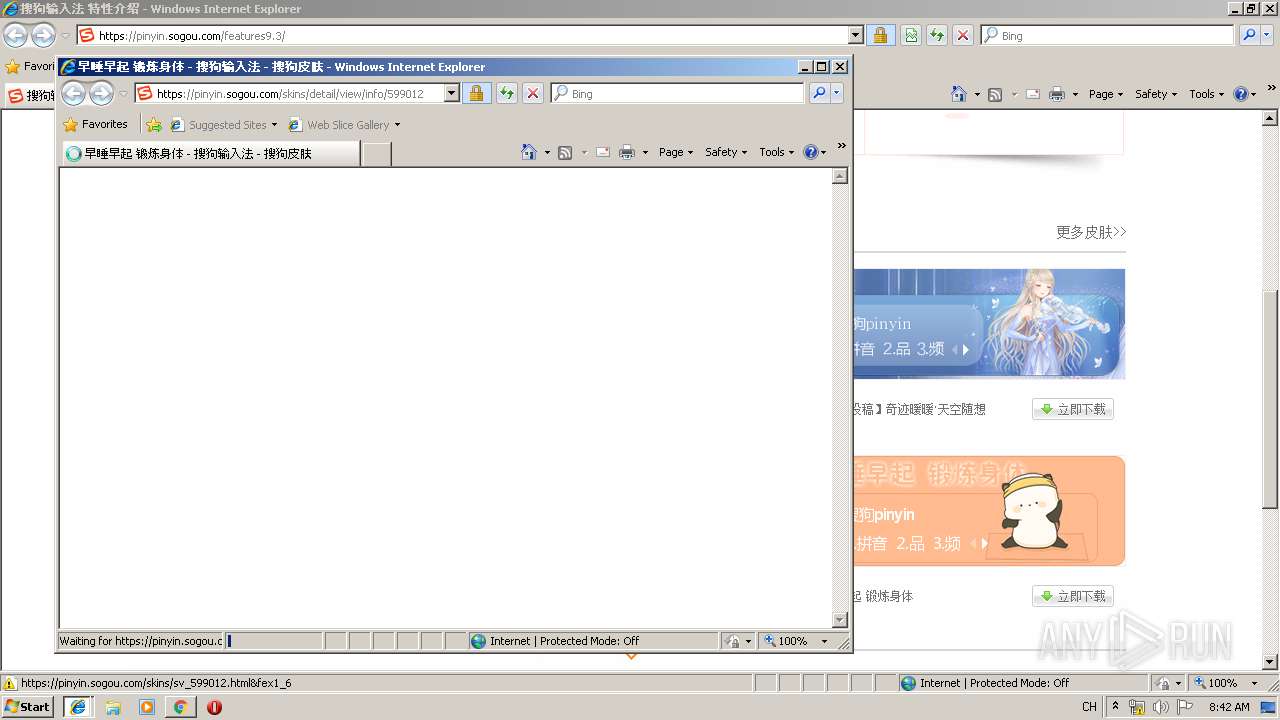Click 立即下载 button for 锻炼身体 skin
The width and height of the screenshot is (1280, 720).
[1073, 596]
